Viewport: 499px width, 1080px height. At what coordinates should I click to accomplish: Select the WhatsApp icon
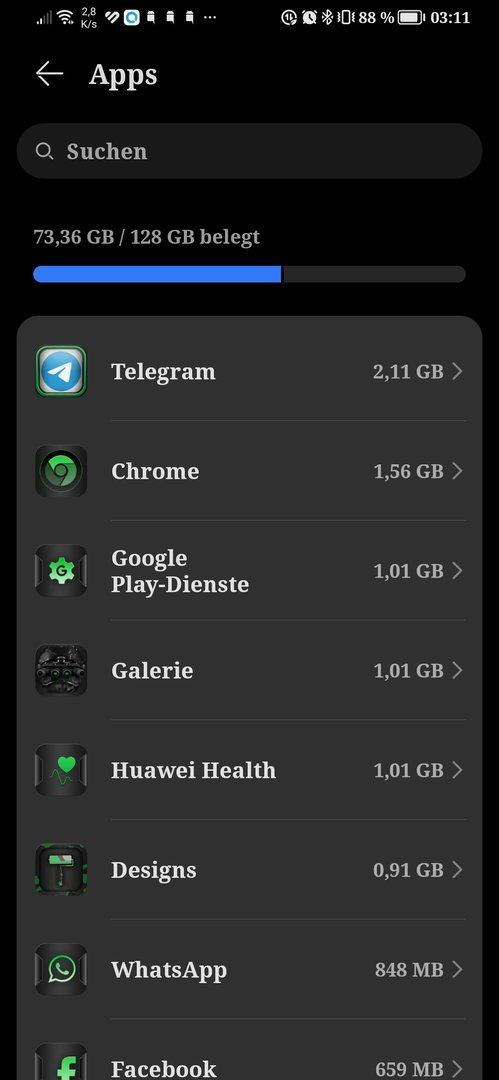point(61,970)
